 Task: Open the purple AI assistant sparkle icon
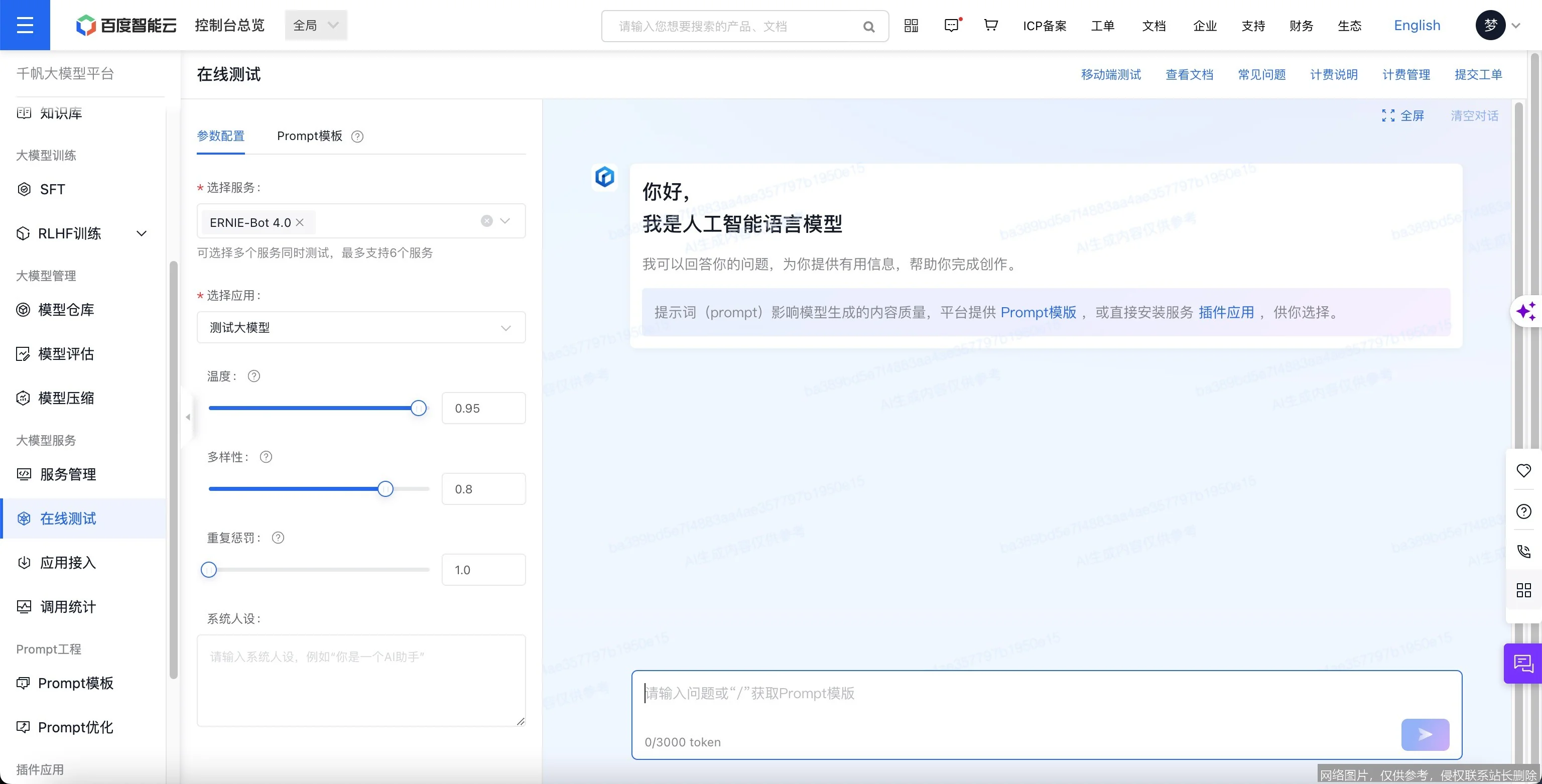[x=1526, y=311]
